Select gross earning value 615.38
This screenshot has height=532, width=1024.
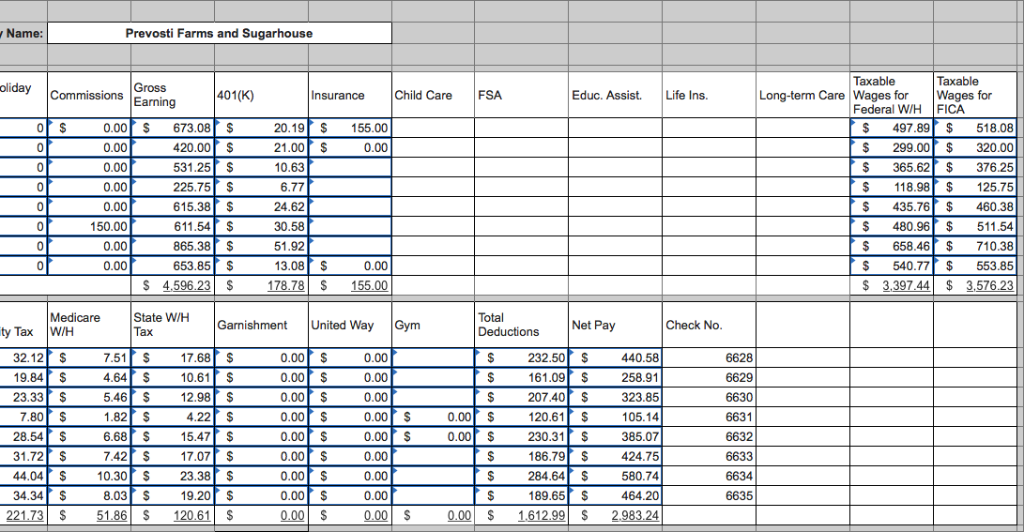click(172, 207)
